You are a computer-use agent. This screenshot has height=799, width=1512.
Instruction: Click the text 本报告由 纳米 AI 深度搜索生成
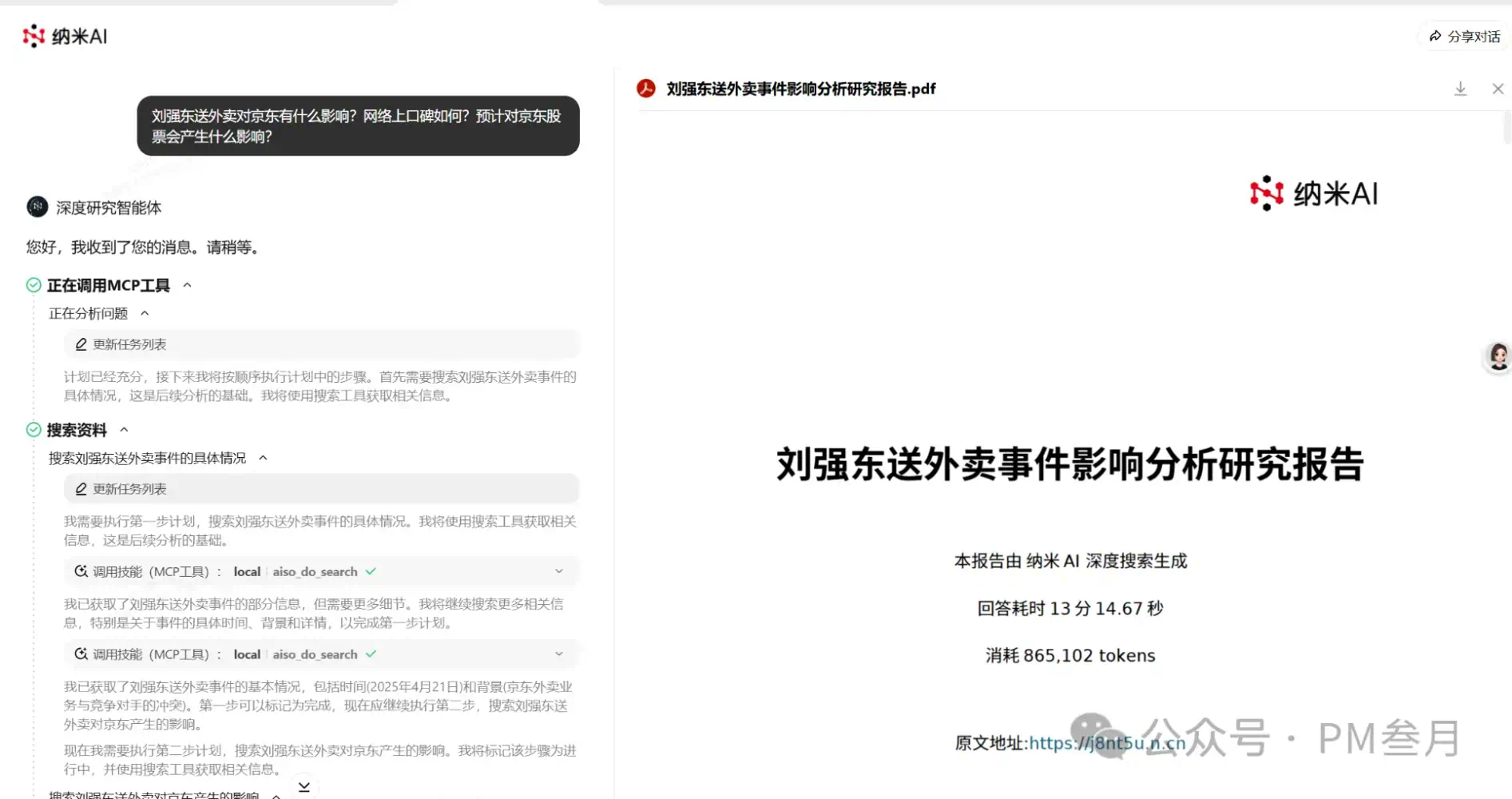pos(1070,562)
